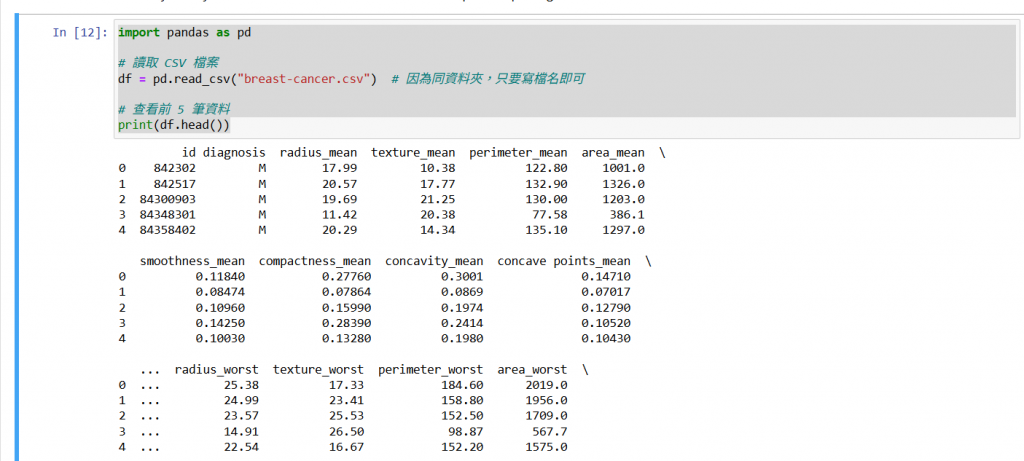This screenshot has height=461, width=1024.
Task: Click smoothness_mean value 0.11840
Action: (221, 276)
